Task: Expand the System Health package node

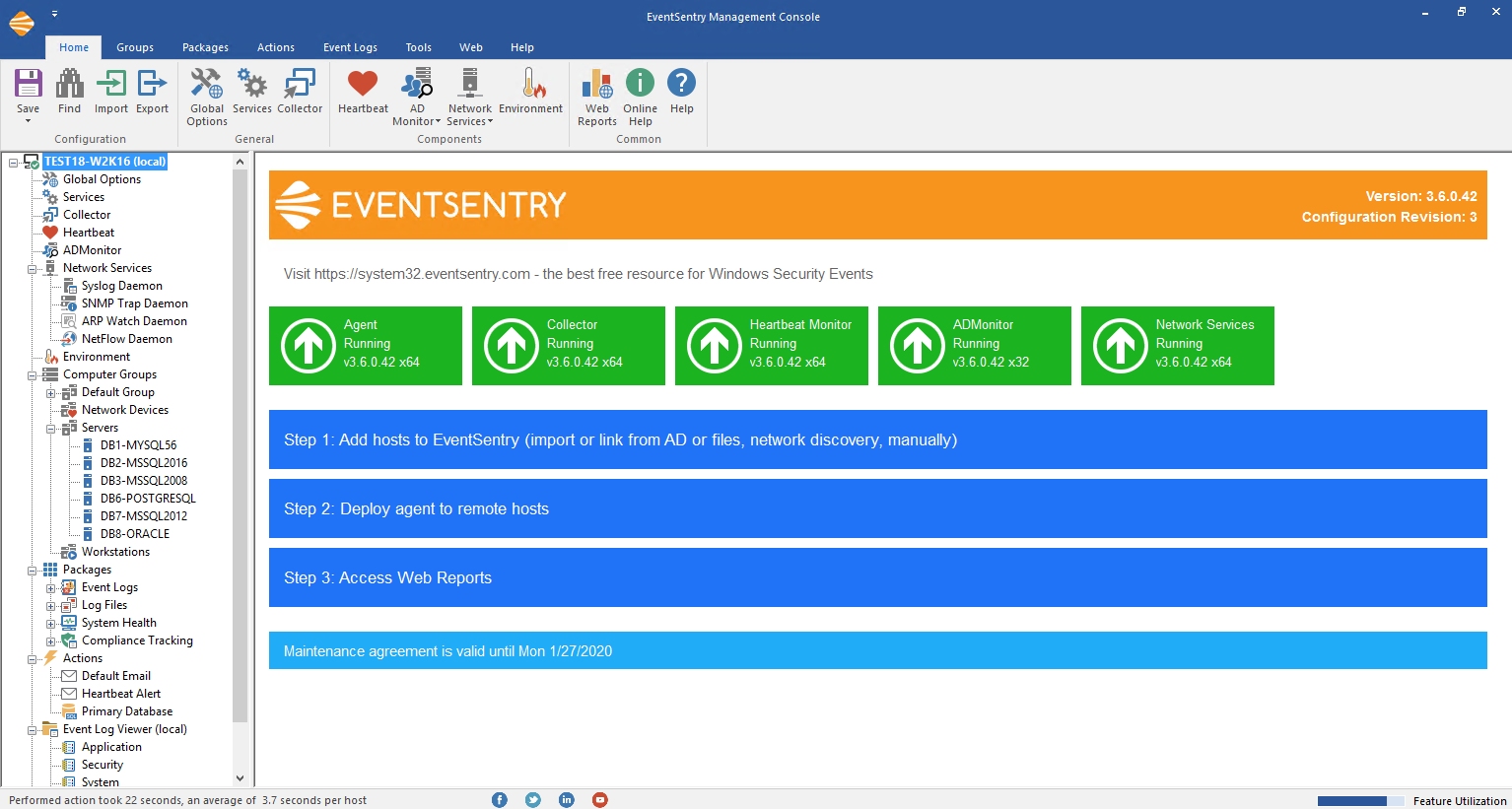Action: 51,624
